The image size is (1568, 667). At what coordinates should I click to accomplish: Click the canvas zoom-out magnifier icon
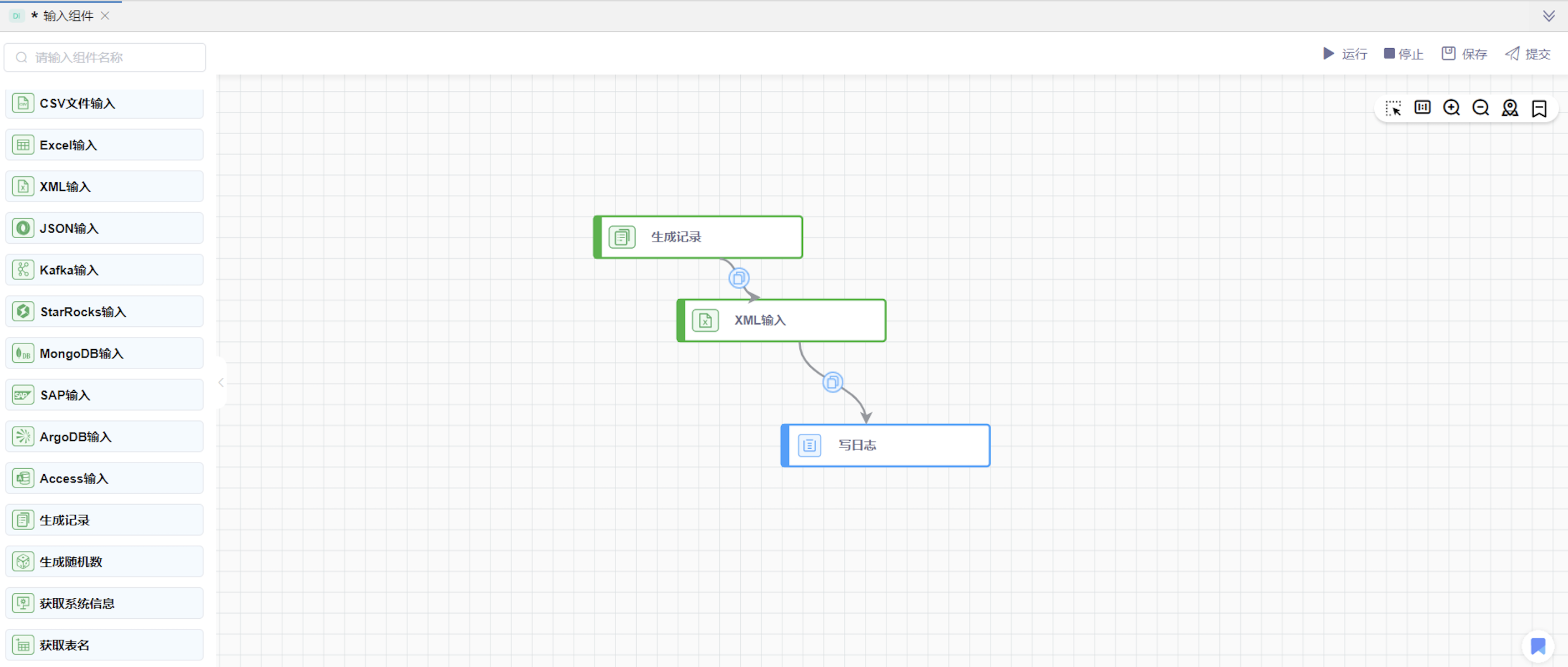click(x=1481, y=108)
